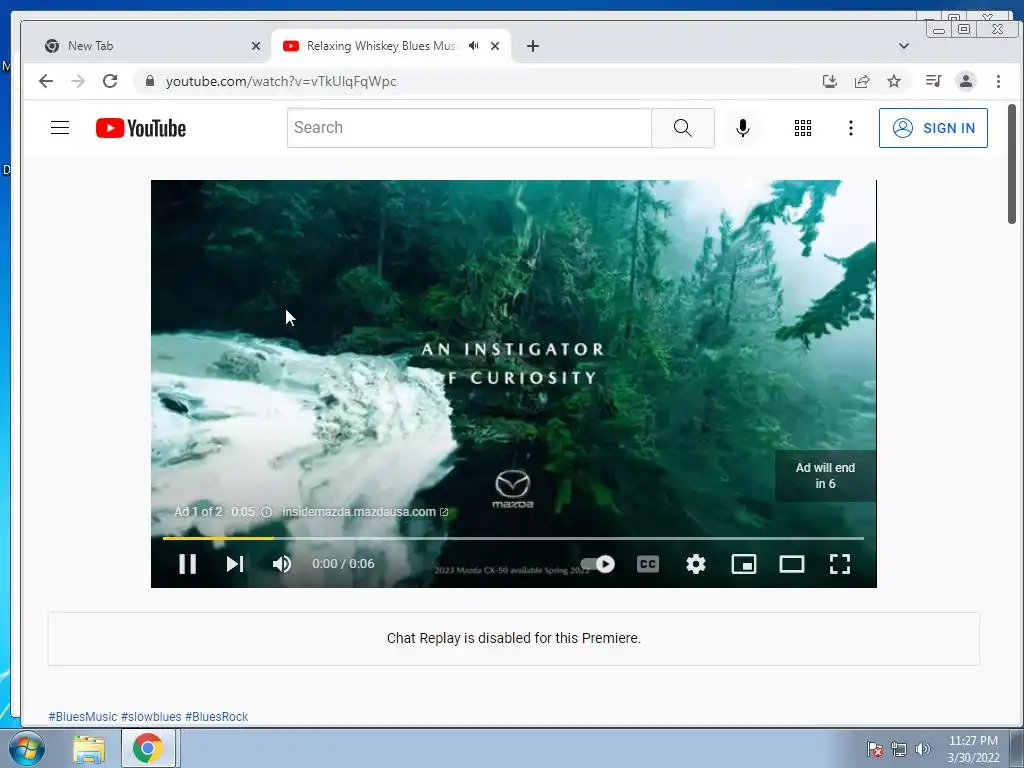This screenshot has height=768, width=1024.
Task: Visit insidemazda.mazdausa.com ad link
Action: (x=364, y=512)
